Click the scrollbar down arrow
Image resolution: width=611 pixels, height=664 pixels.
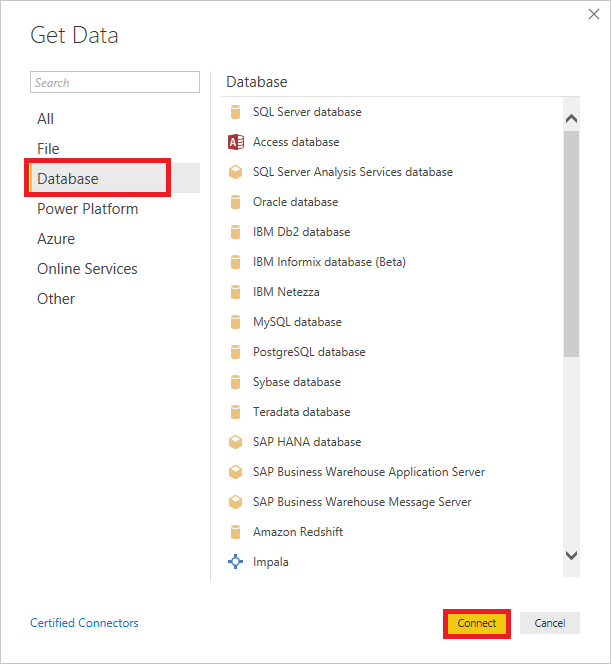tap(571, 555)
